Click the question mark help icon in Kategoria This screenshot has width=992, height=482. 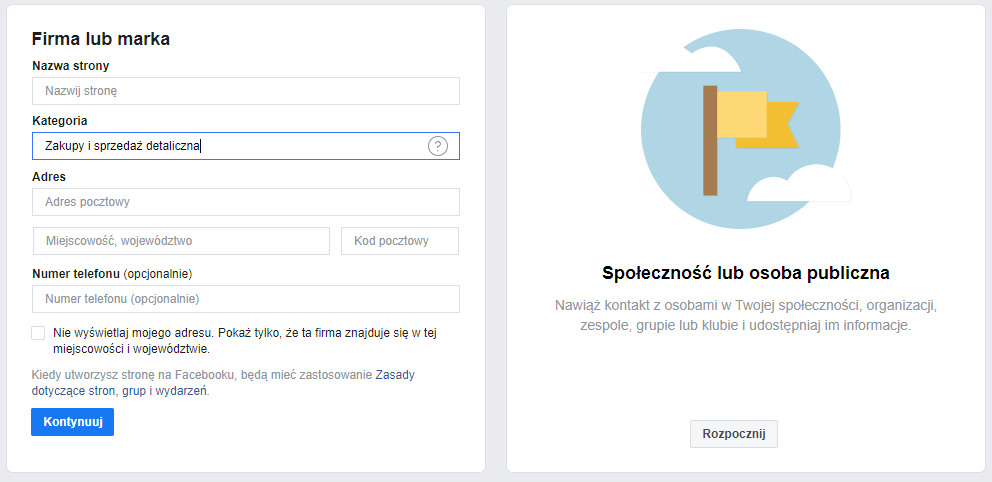438,146
